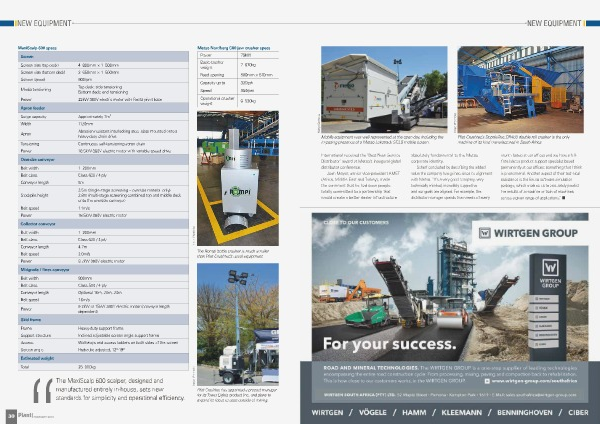Click the left NEW EQUIPMENT page header
The width and height of the screenshot is (600, 424).
pyautogui.click(x=44, y=23)
